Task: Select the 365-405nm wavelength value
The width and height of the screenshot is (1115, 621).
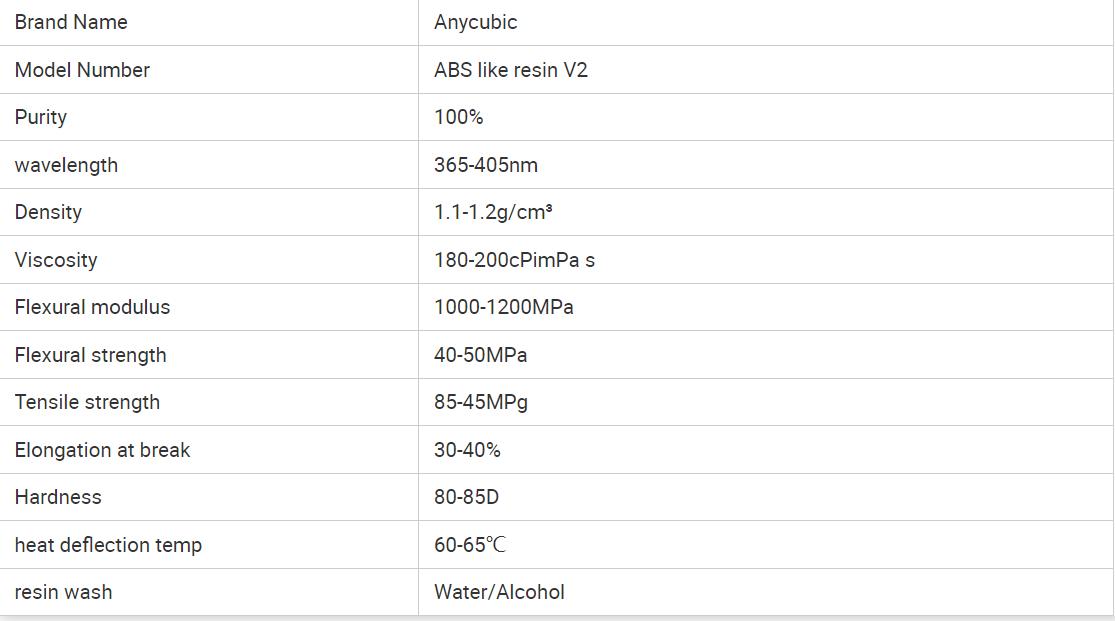Action: point(485,165)
